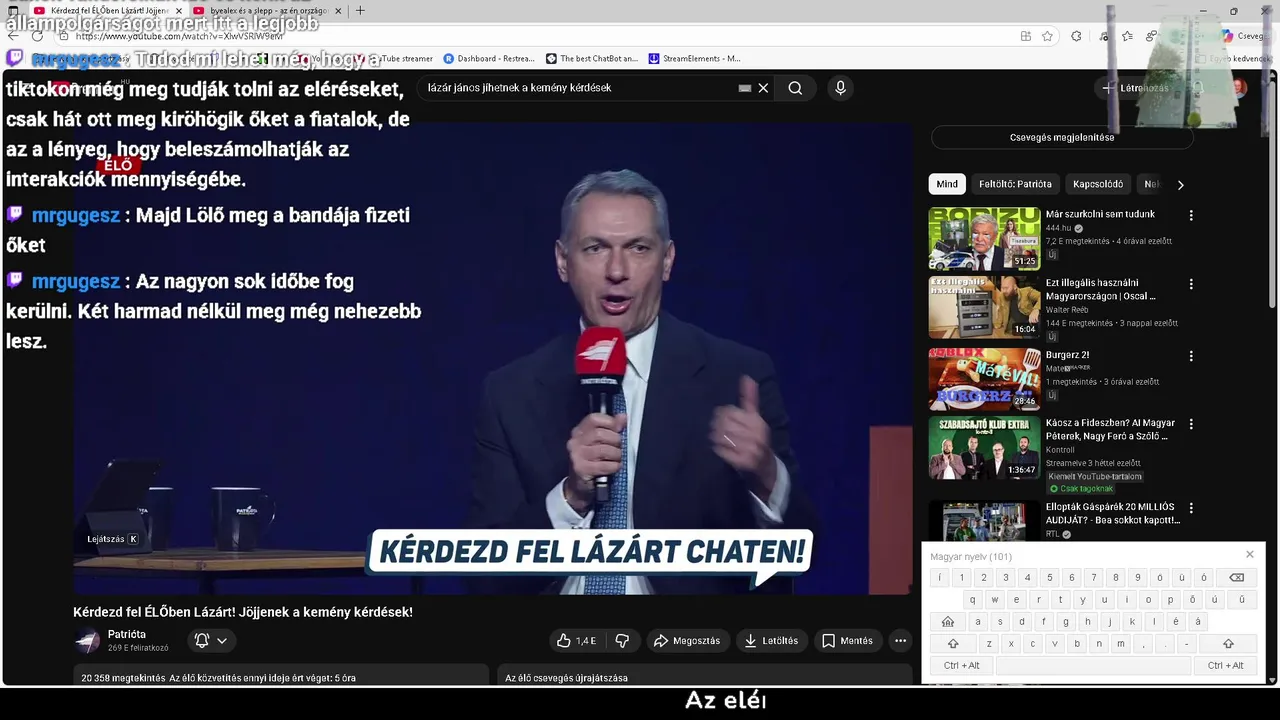Tap the í key on virtual keyboard

[x=940, y=578]
